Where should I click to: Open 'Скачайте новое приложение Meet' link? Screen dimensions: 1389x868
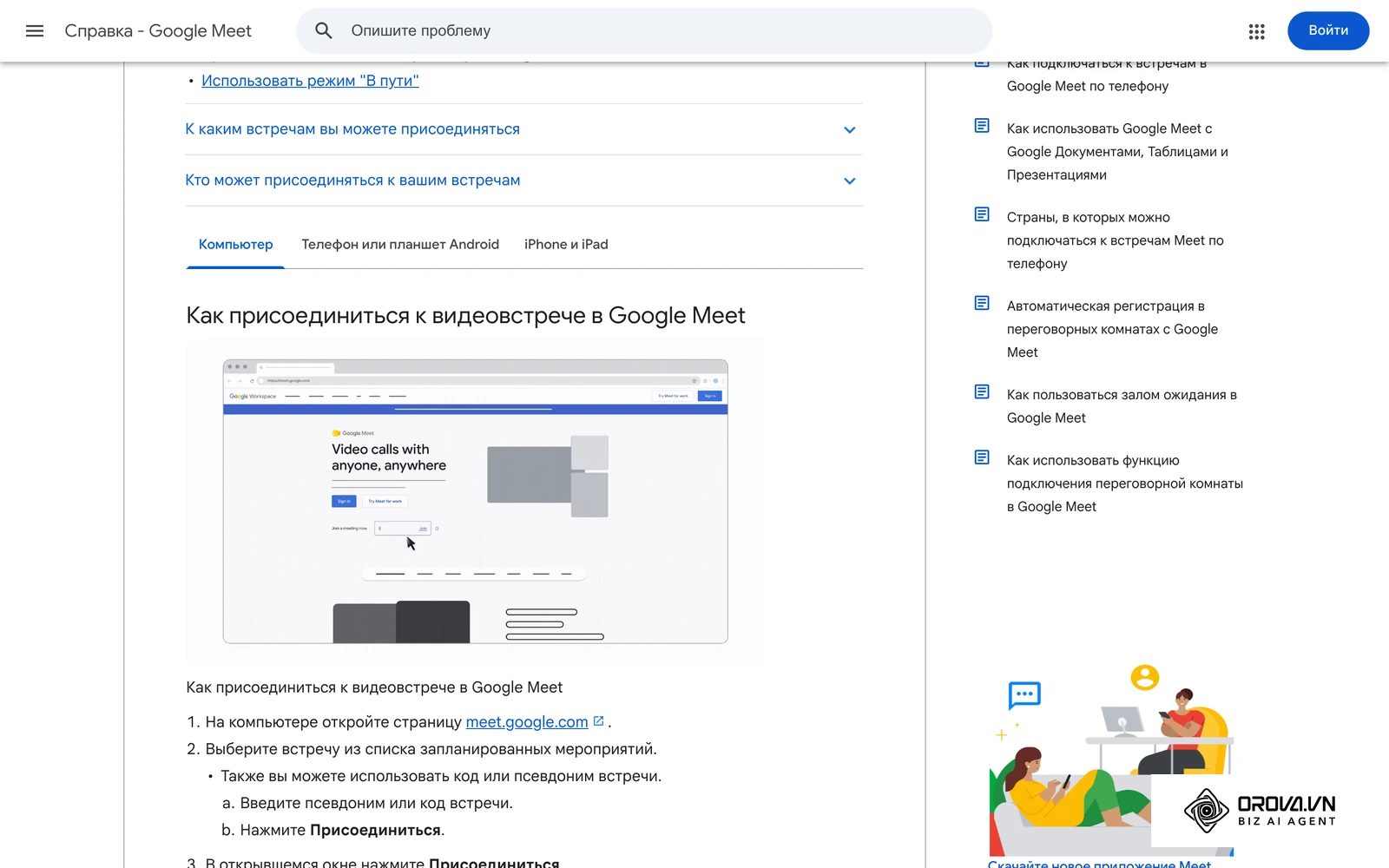pos(1099,864)
